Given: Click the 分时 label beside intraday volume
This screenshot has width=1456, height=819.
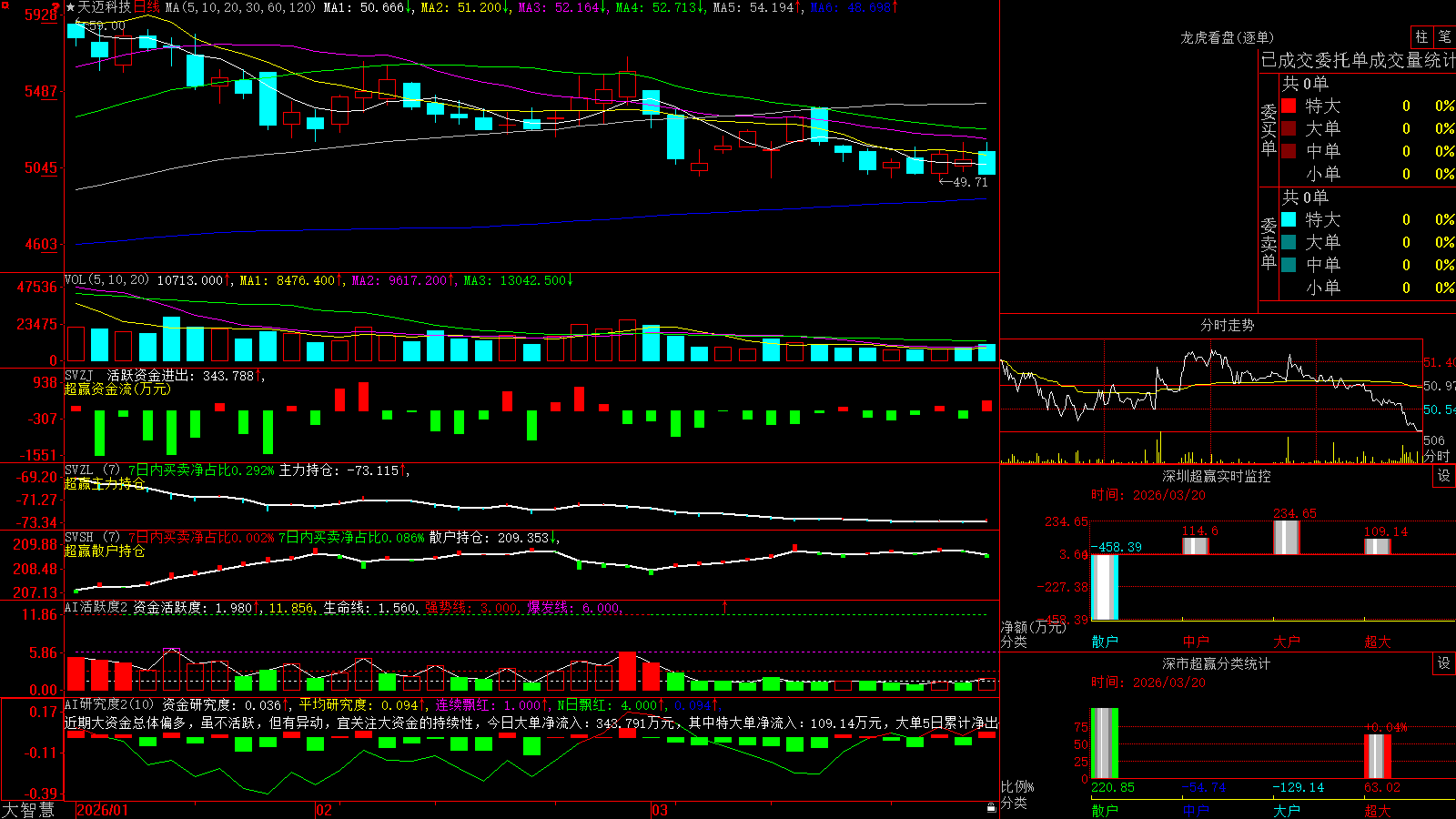Looking at the screenshot, I should coord(1436,456).
